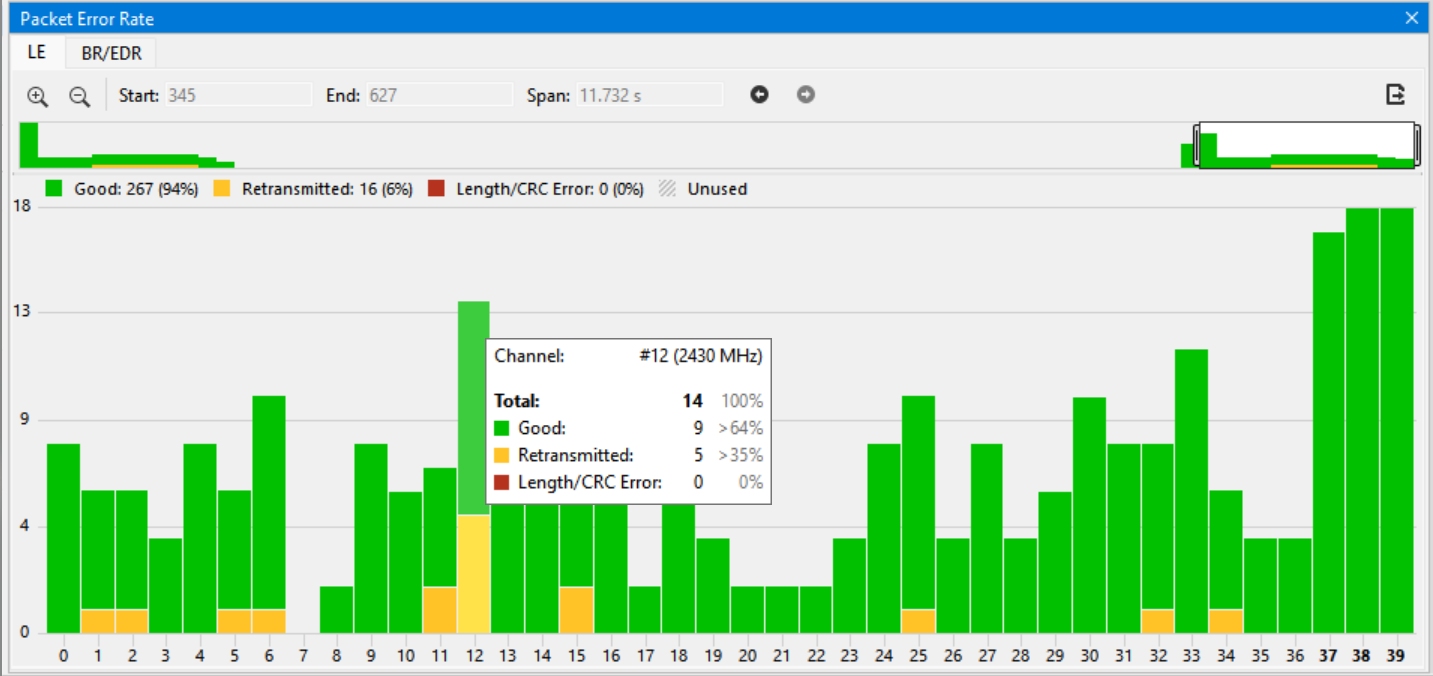The height and width of the screenshot is (676, 1433).
Task: Click the yellow retransmitted segment of channel 25
Action: click(x=918, y=621)
